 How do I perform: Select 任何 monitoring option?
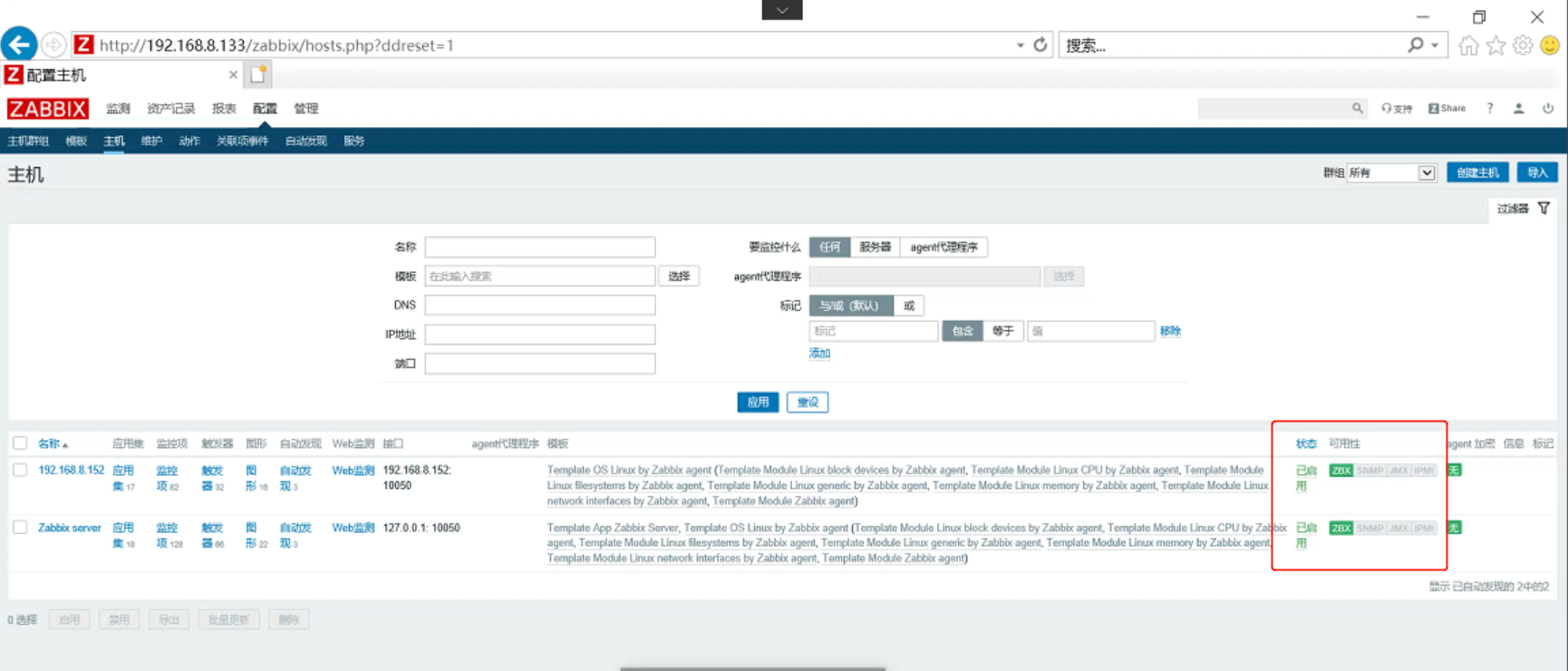pyautogui.click(x=829, y=247)
